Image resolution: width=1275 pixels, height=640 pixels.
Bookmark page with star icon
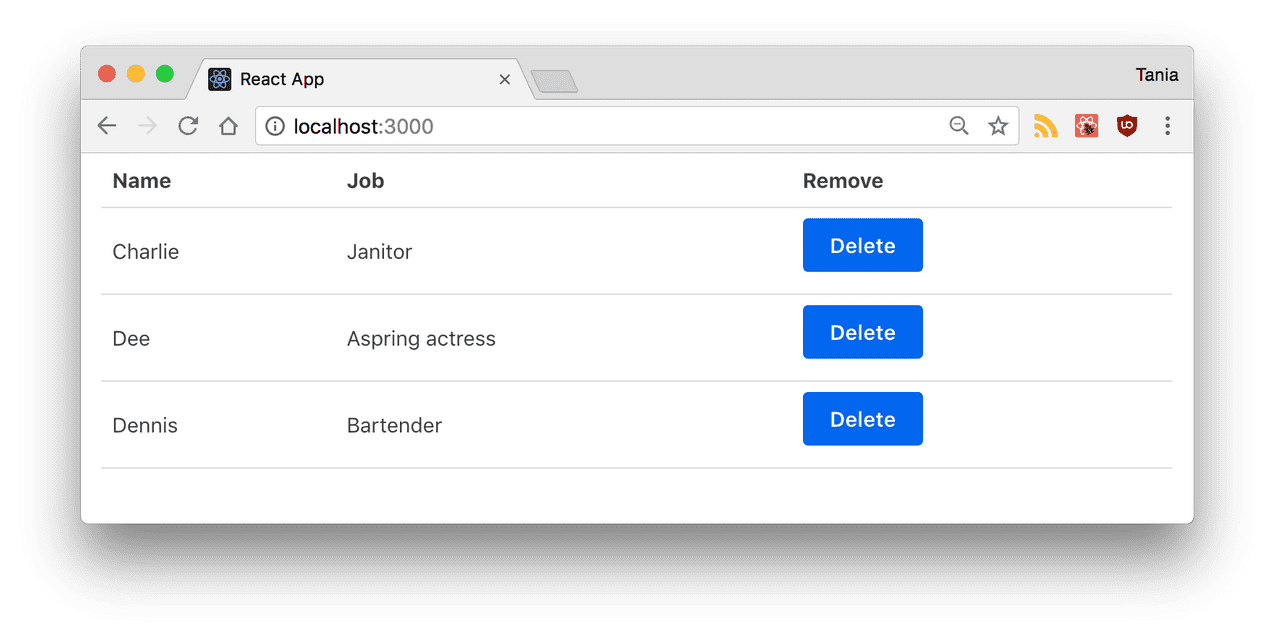coord(997,126)
